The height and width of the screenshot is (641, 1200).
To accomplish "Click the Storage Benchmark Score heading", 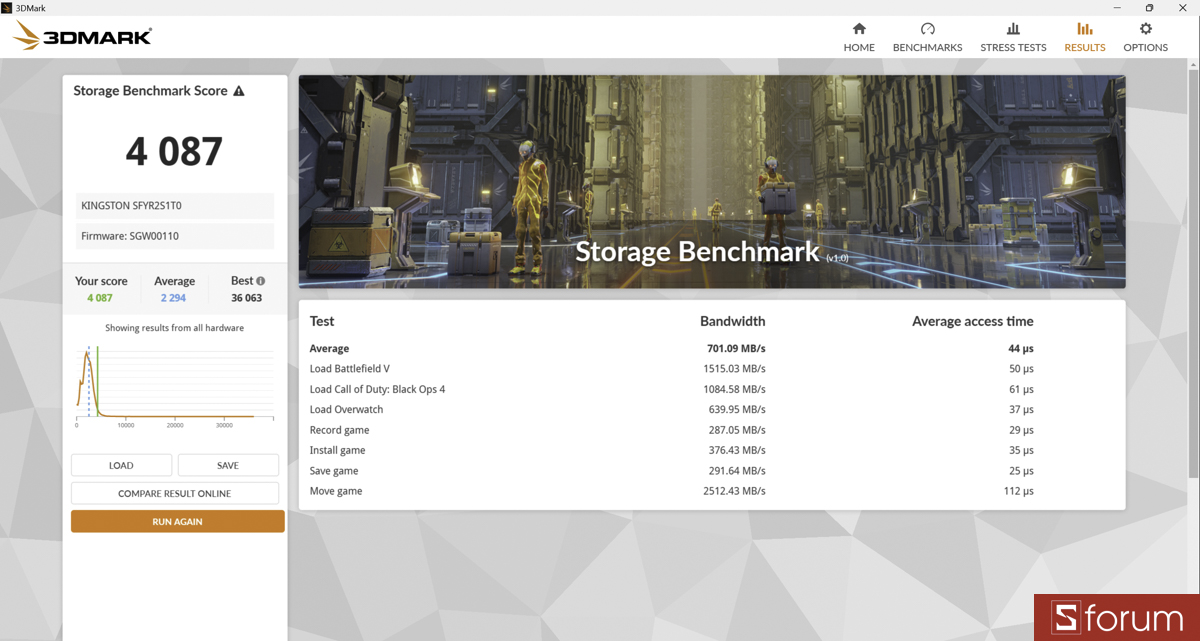I will [x=150, y=91].
